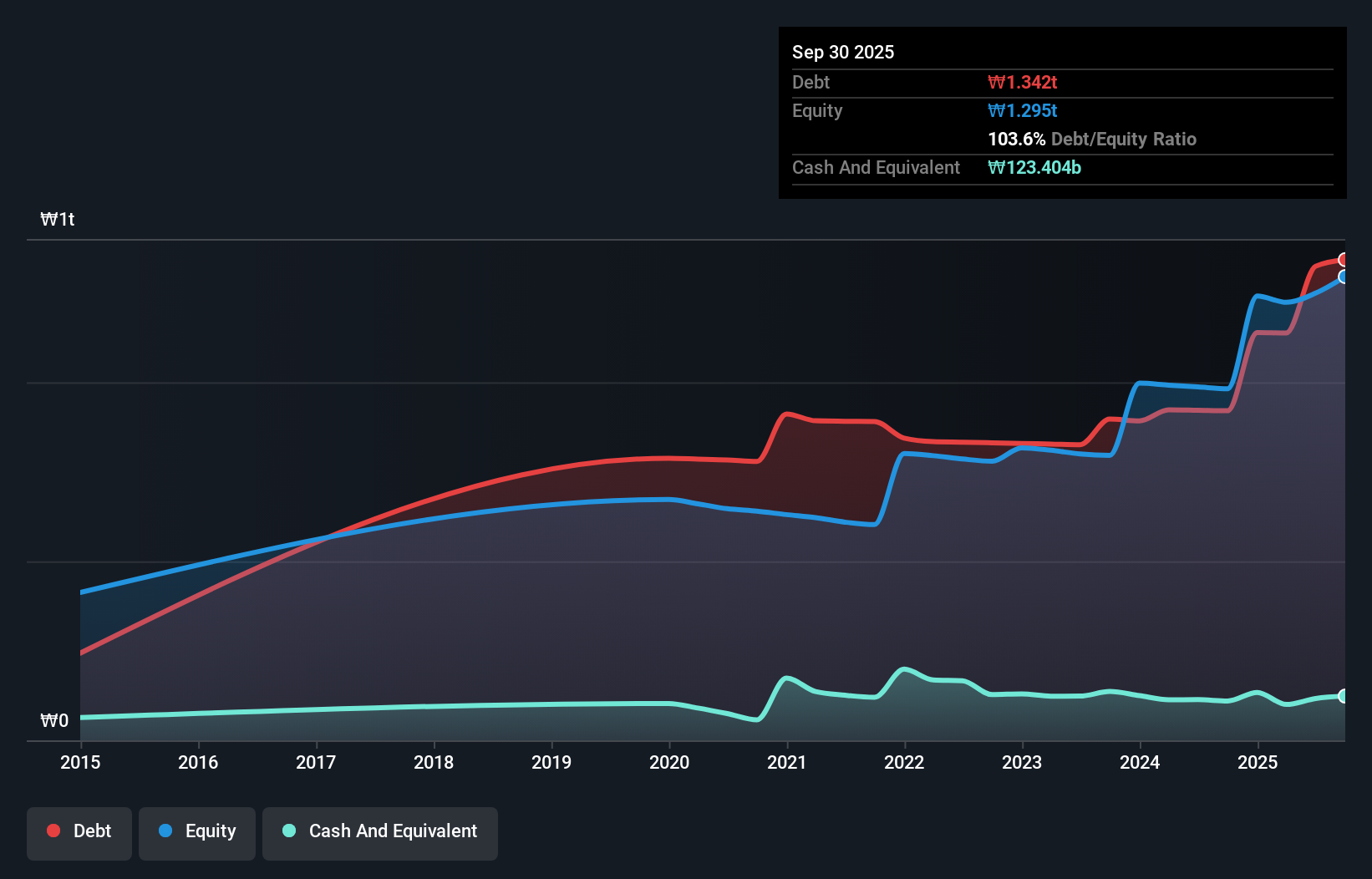Screen dimensions: 1372x879
Task: Select the teal Cash endpoint marker on the chart
Action: point(1344,696)
